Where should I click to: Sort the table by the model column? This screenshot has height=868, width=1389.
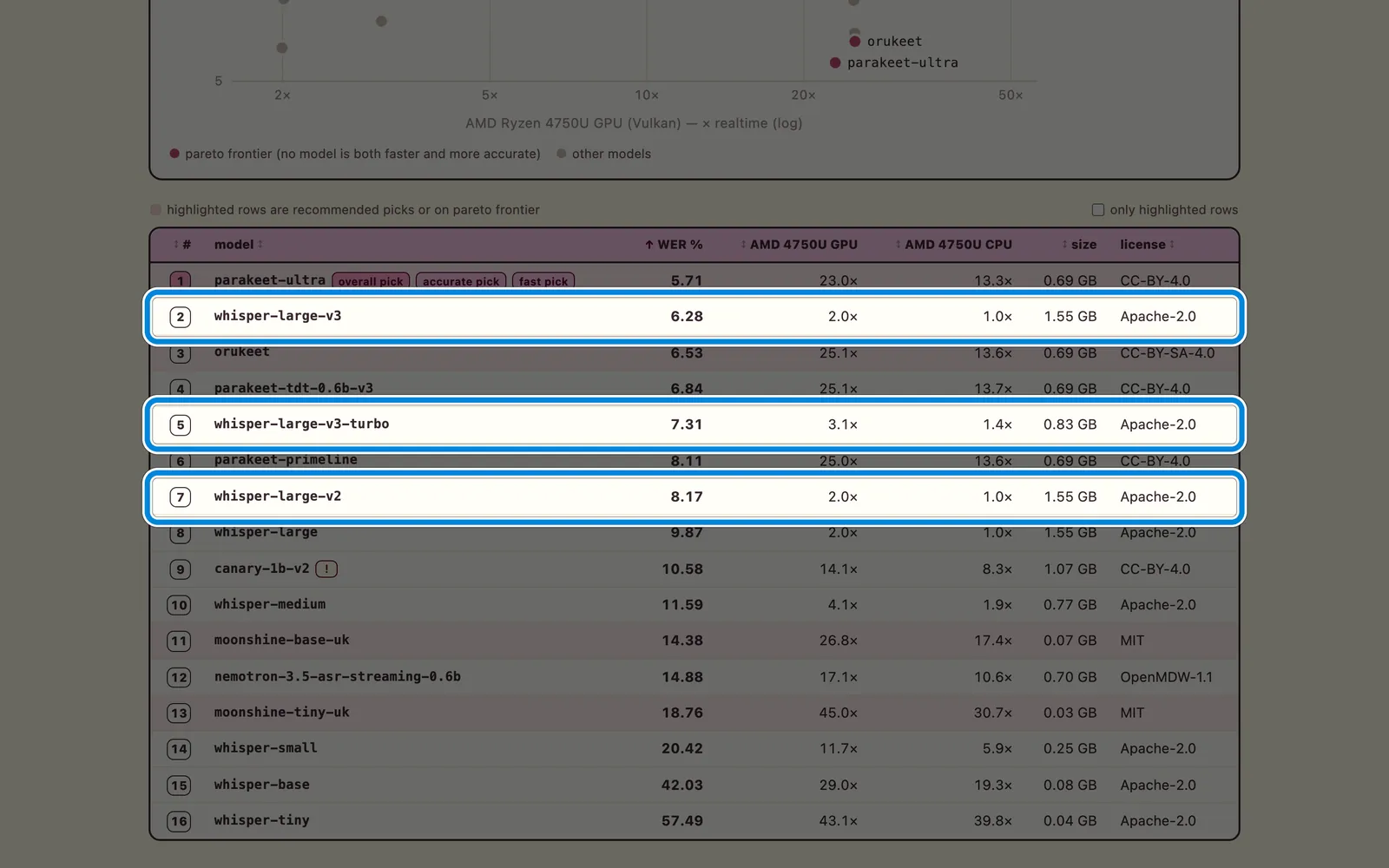239,245
